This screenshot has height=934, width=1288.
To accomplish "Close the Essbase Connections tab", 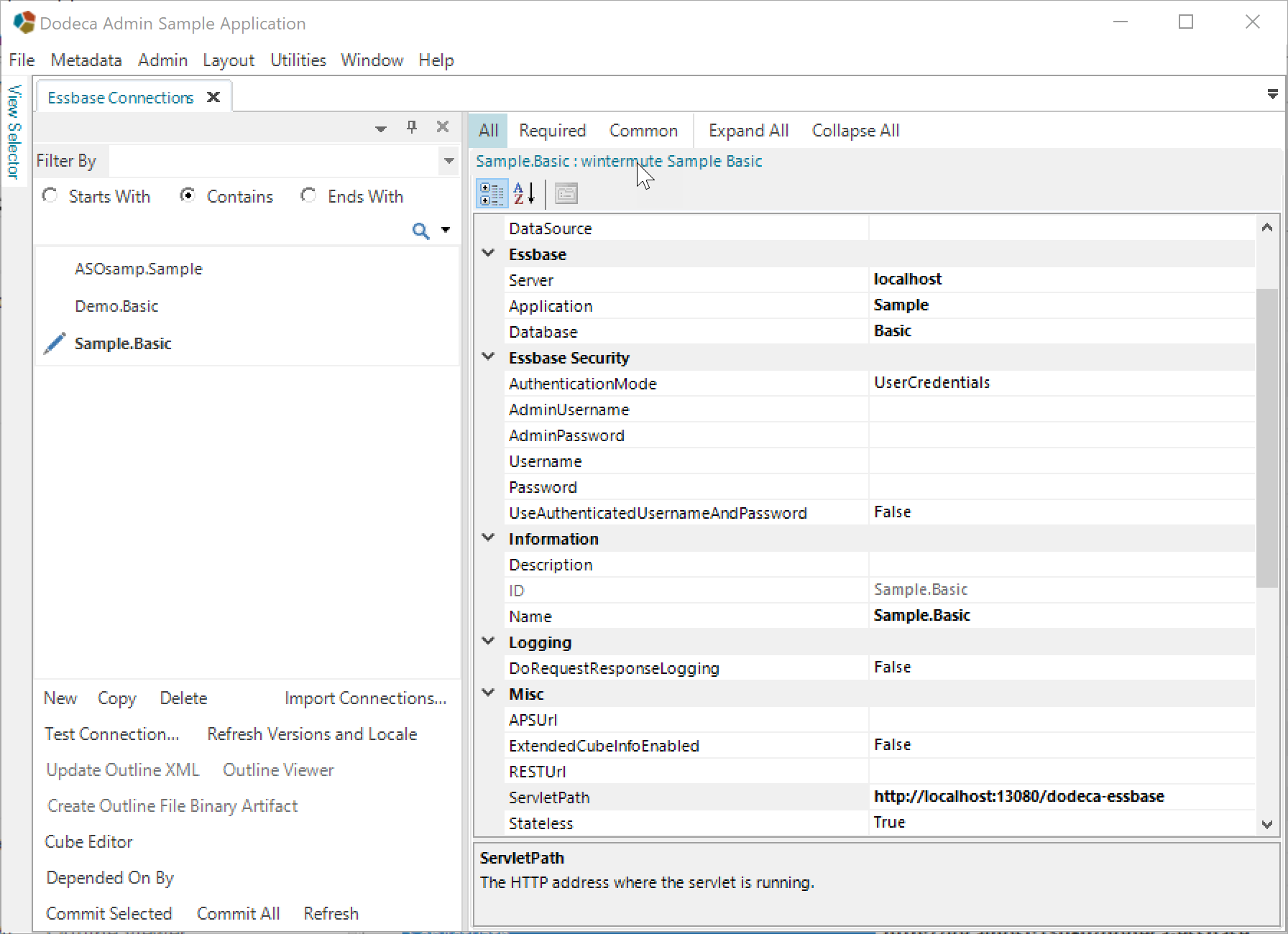I will point(213,97).
